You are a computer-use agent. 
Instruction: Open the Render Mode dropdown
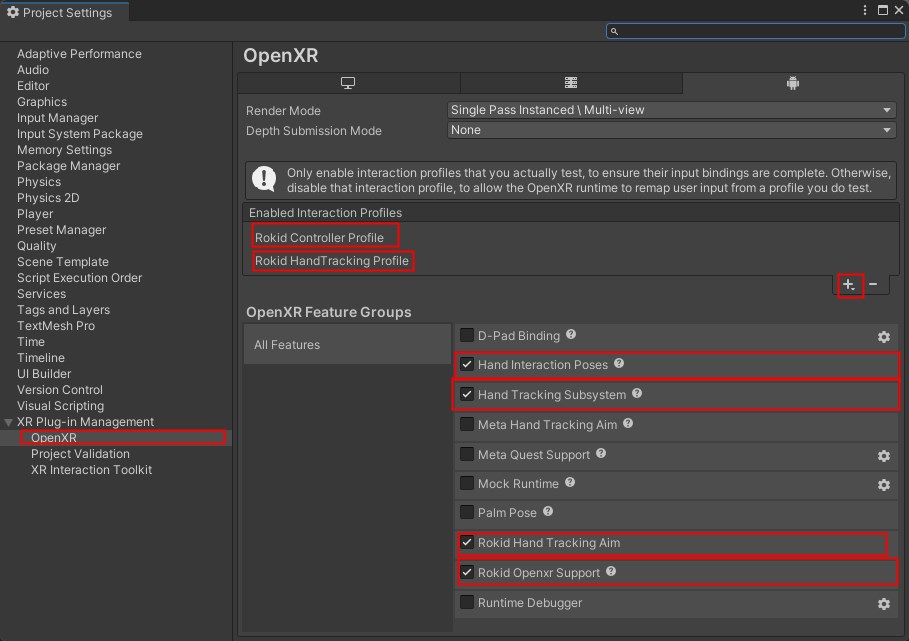pos(671,110)
